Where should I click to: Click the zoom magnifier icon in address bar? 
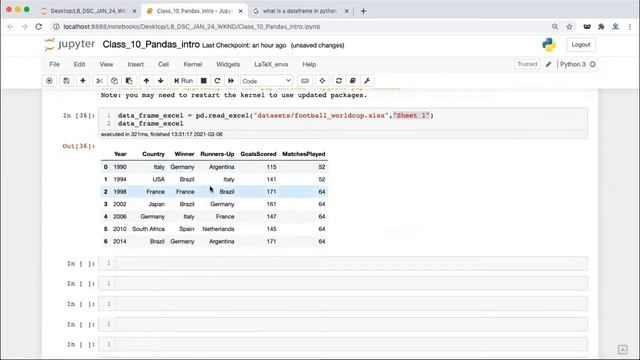coord(555,27)
